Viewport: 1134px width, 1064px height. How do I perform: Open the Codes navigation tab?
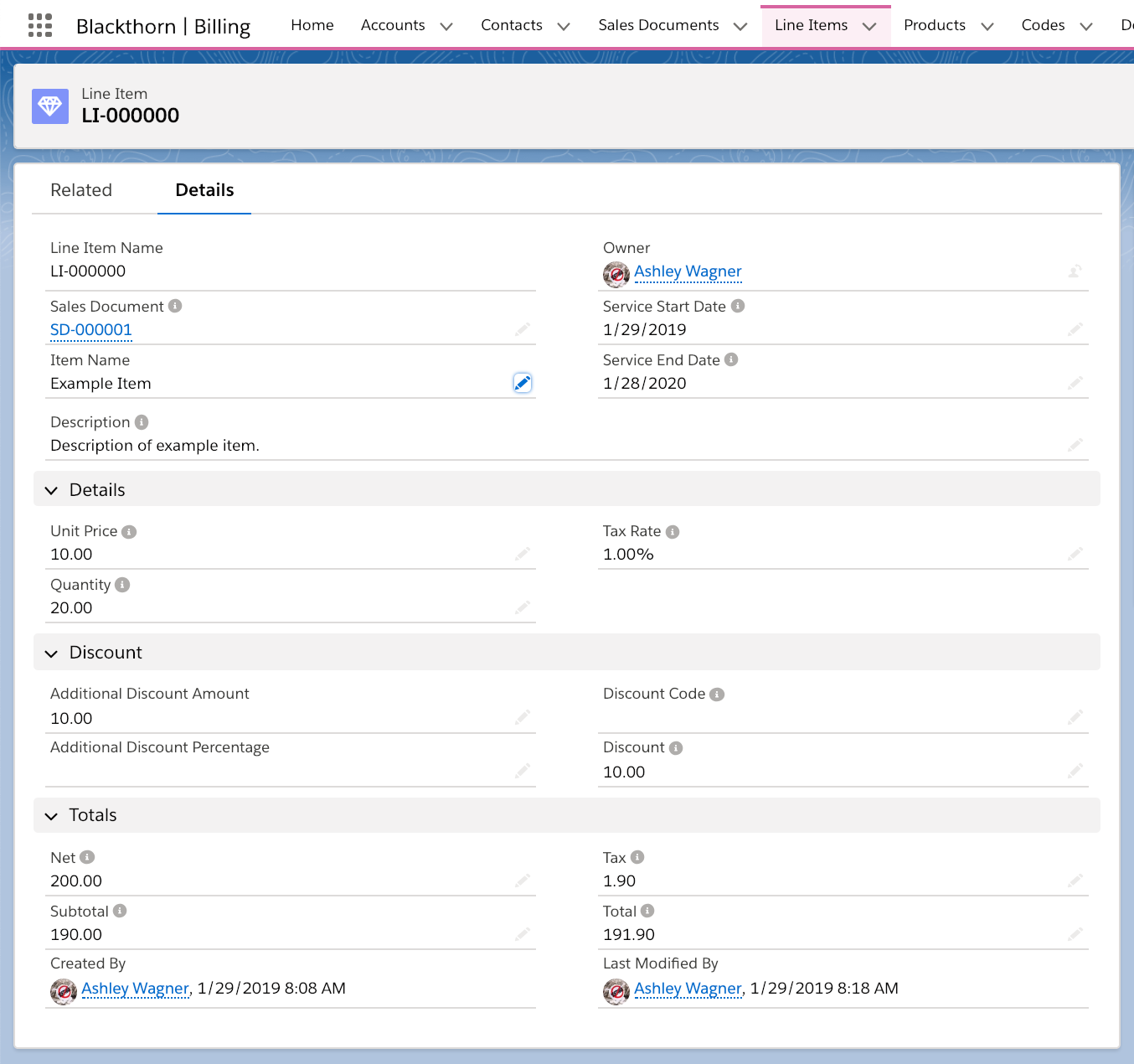point(1043,25)
